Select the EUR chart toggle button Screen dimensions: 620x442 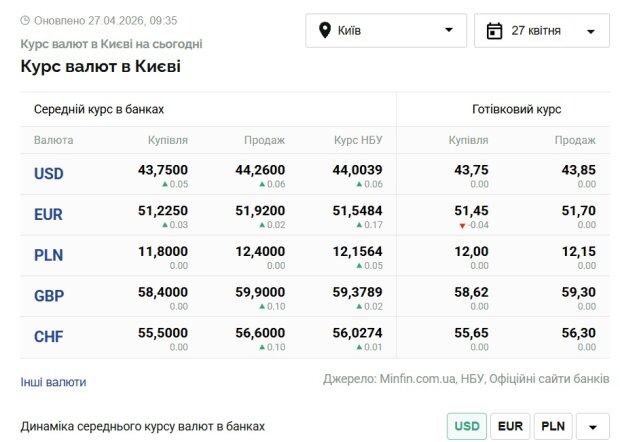(x=509, y=426)
